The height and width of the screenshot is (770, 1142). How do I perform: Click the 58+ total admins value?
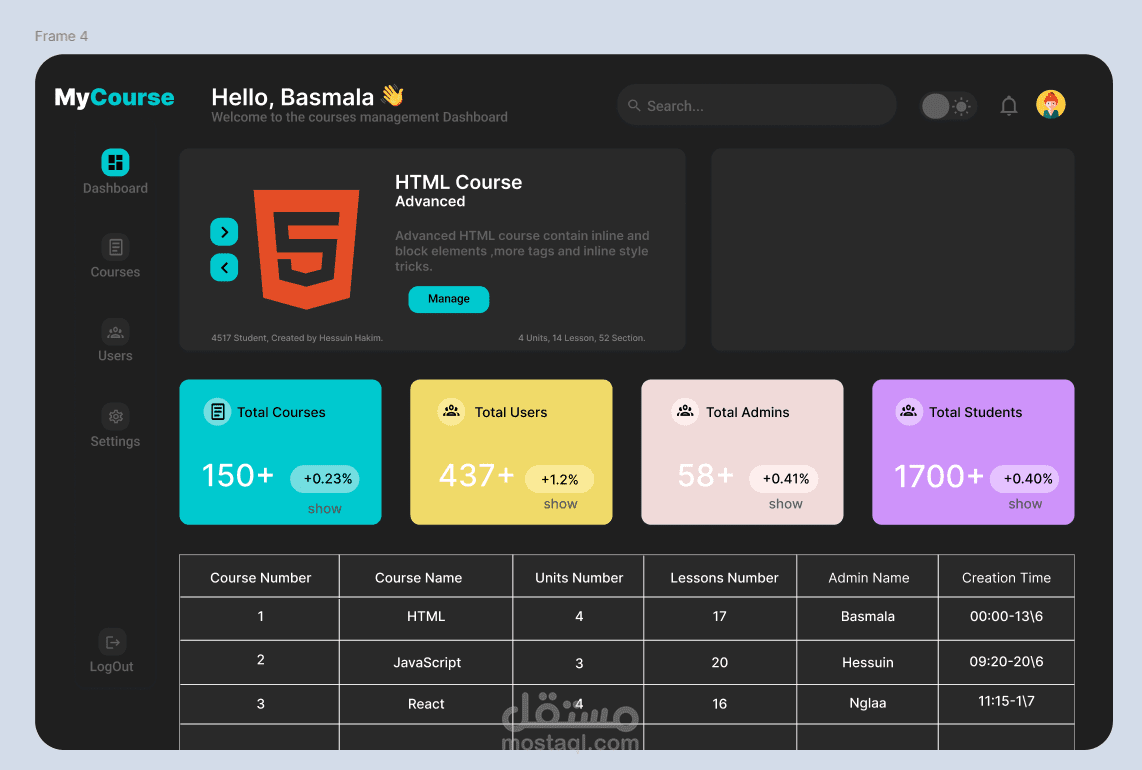tap(705, 476)
